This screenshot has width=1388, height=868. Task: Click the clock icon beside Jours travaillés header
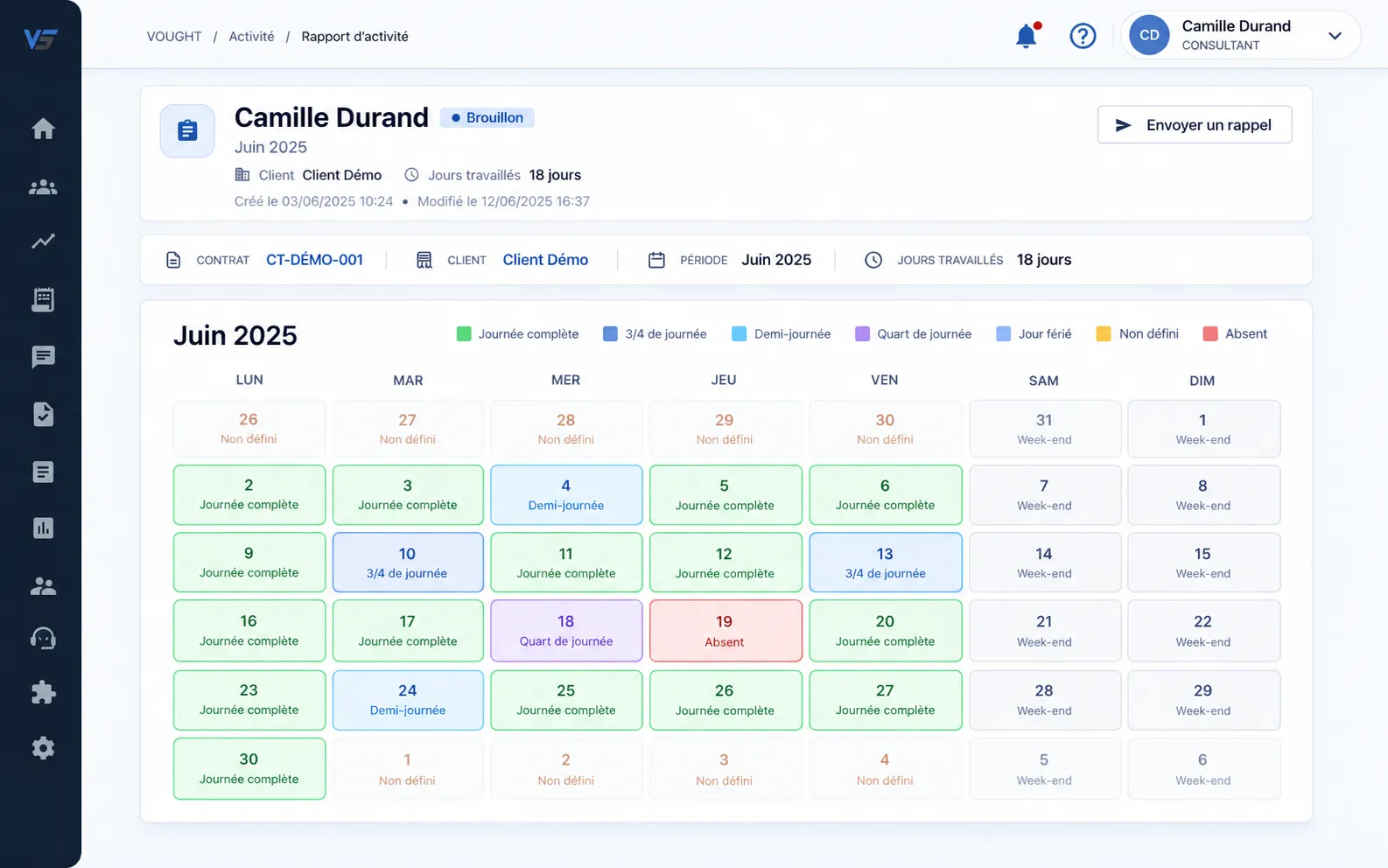(873, 260)
